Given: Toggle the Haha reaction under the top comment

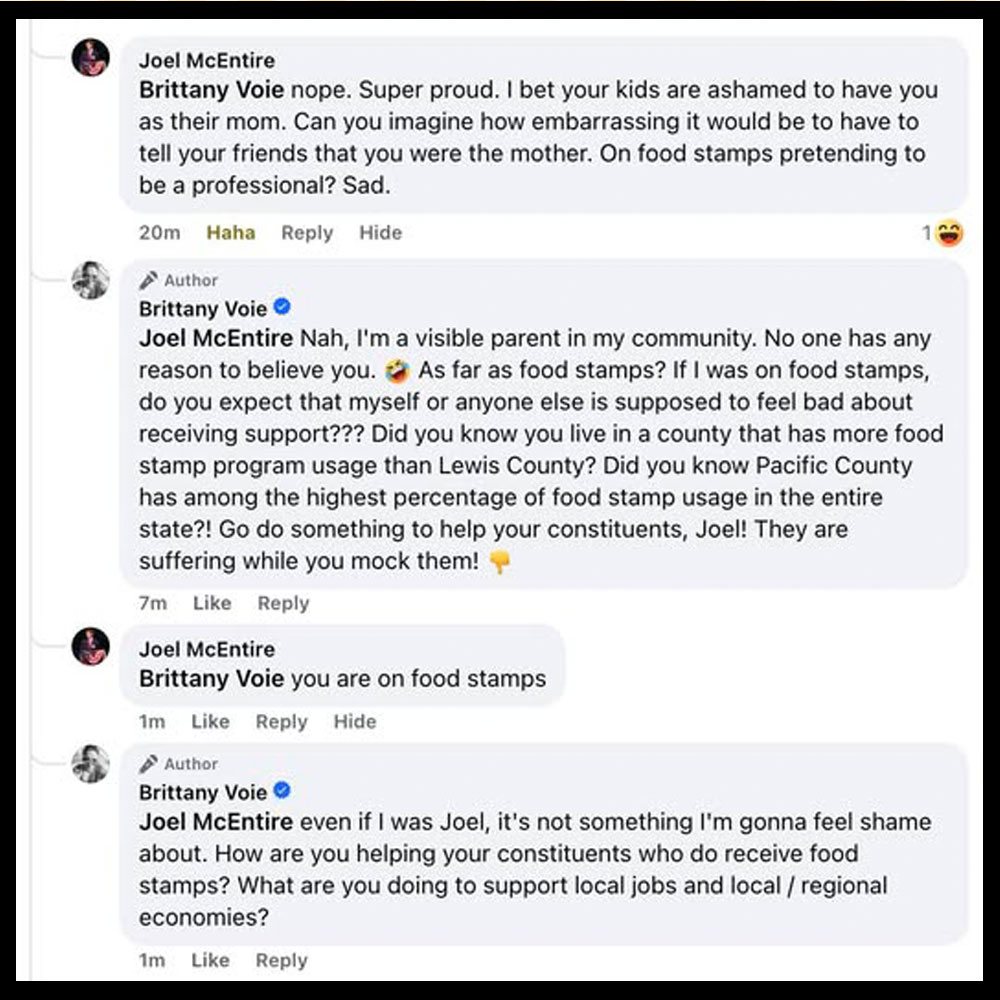Looking at the screenshot, I should tap(231, 233).
